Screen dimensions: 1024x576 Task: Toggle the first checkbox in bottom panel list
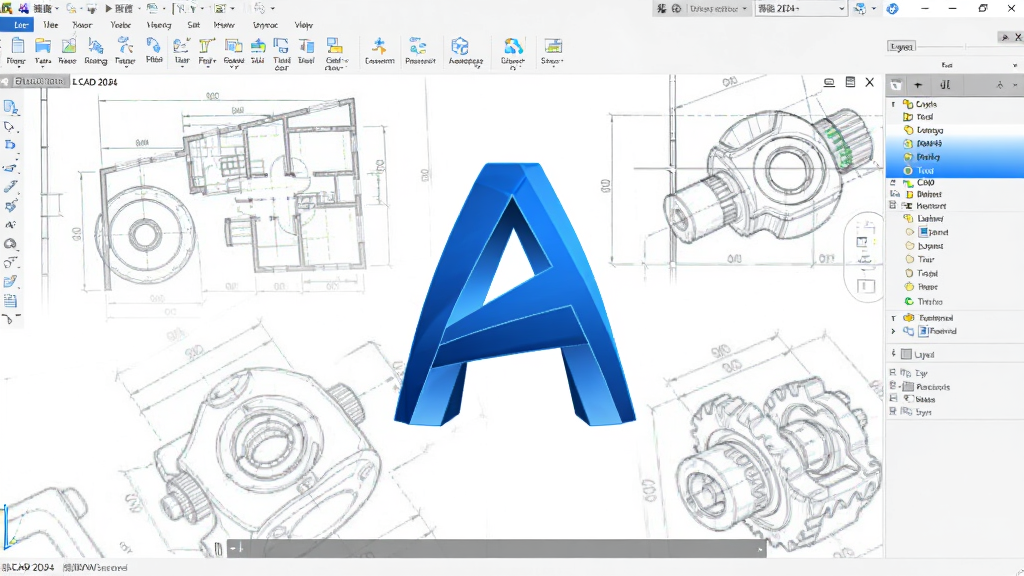(893, 373)
